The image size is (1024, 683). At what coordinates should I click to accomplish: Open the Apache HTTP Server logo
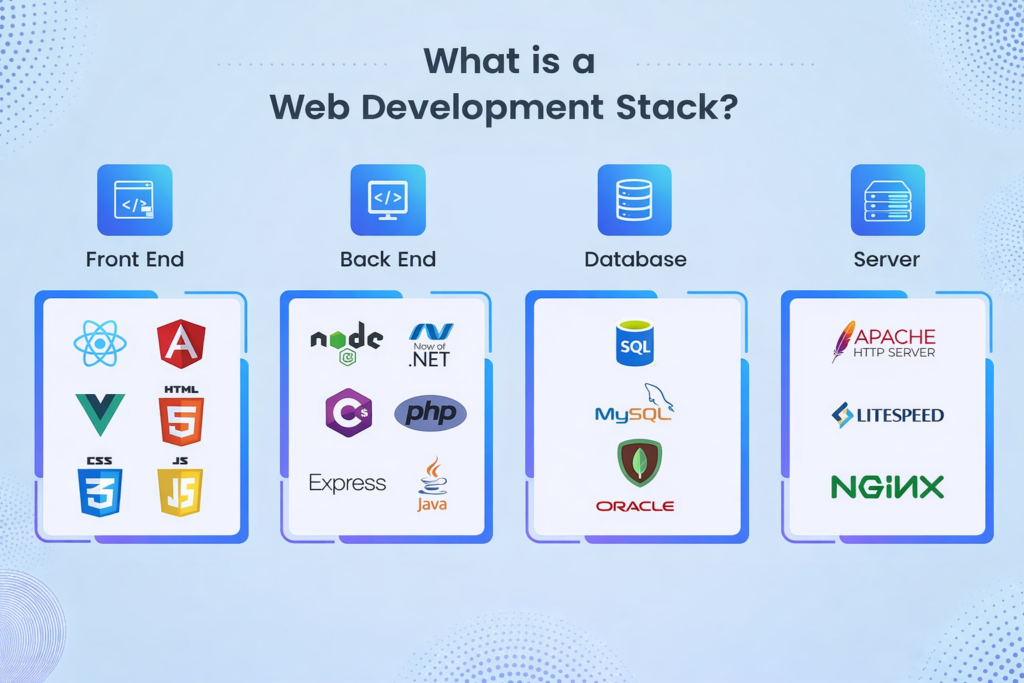(884, 342)
